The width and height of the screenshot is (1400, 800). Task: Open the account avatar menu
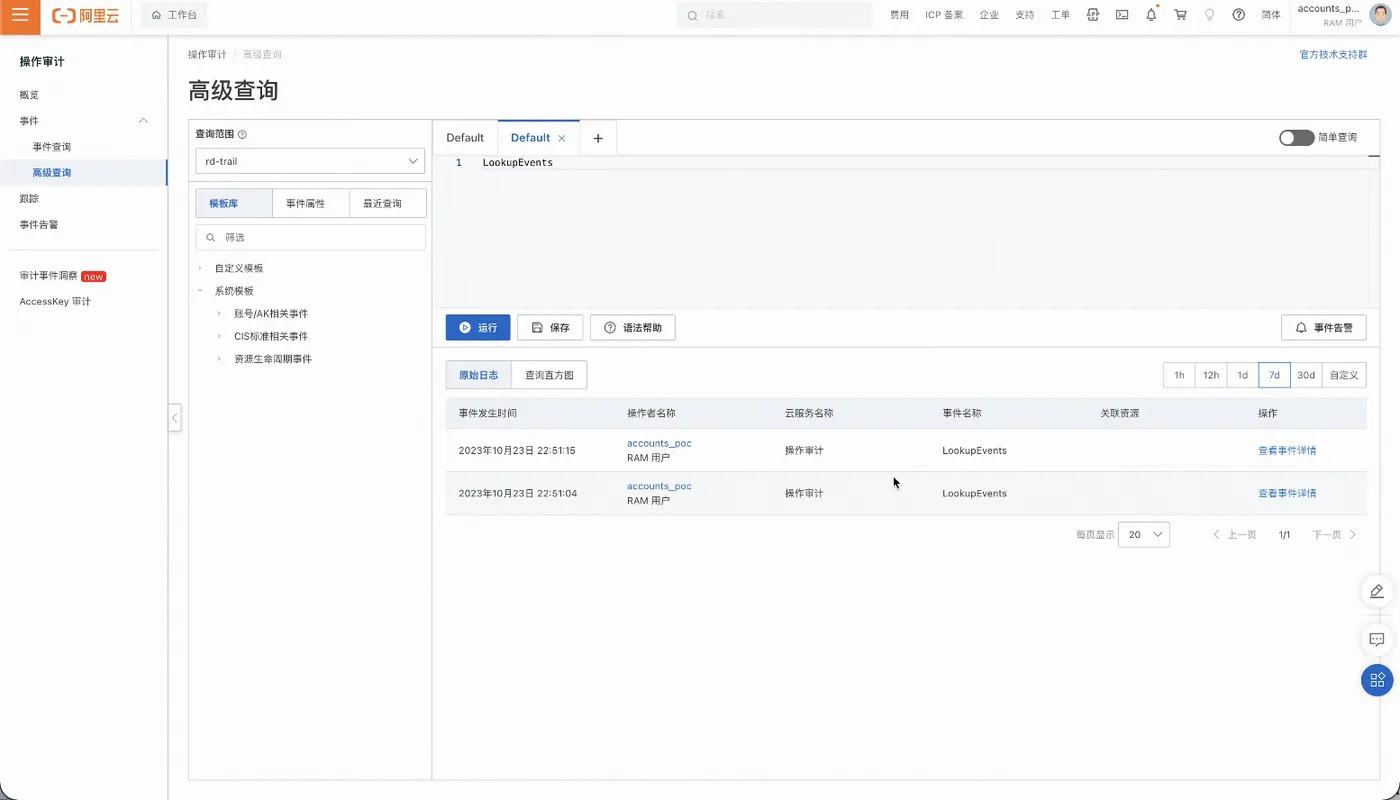pos(1378,15)
